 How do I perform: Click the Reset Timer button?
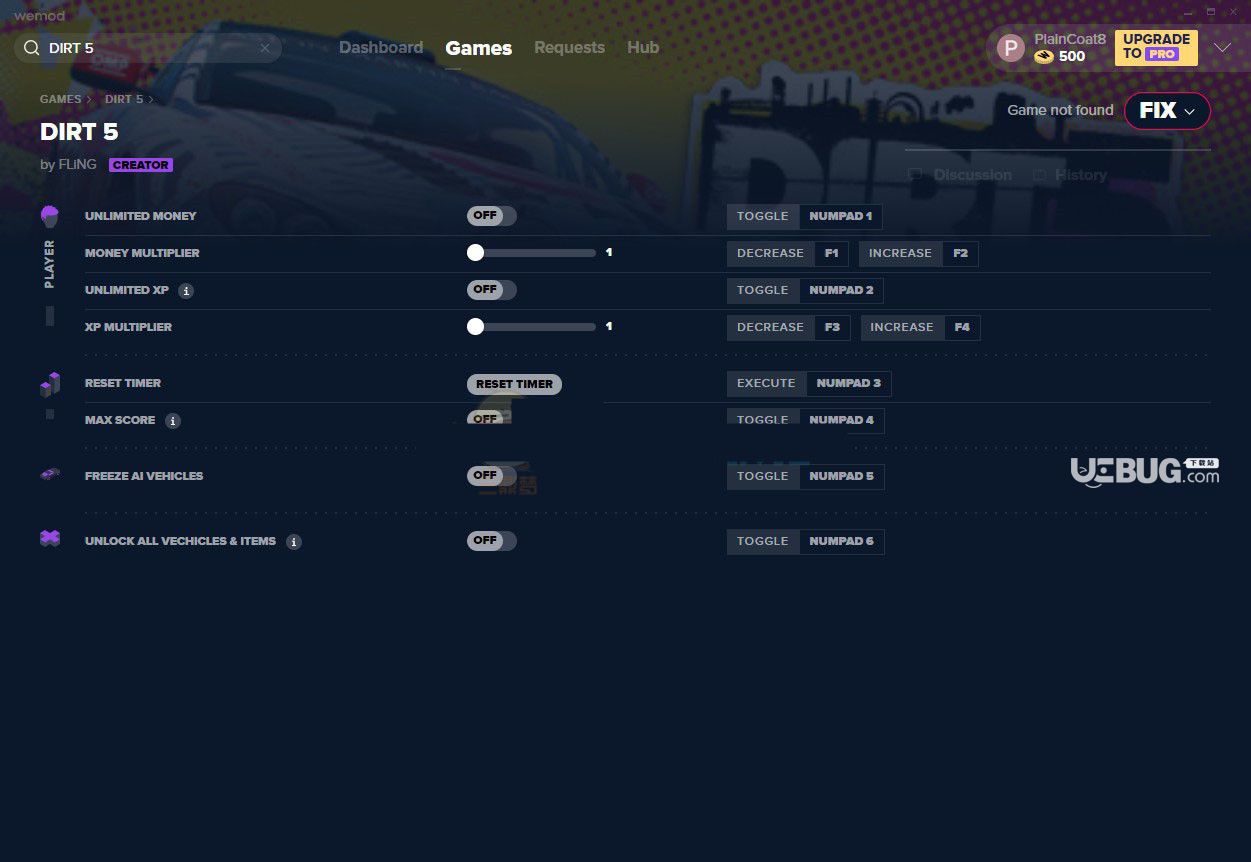(x=514, y=384)
